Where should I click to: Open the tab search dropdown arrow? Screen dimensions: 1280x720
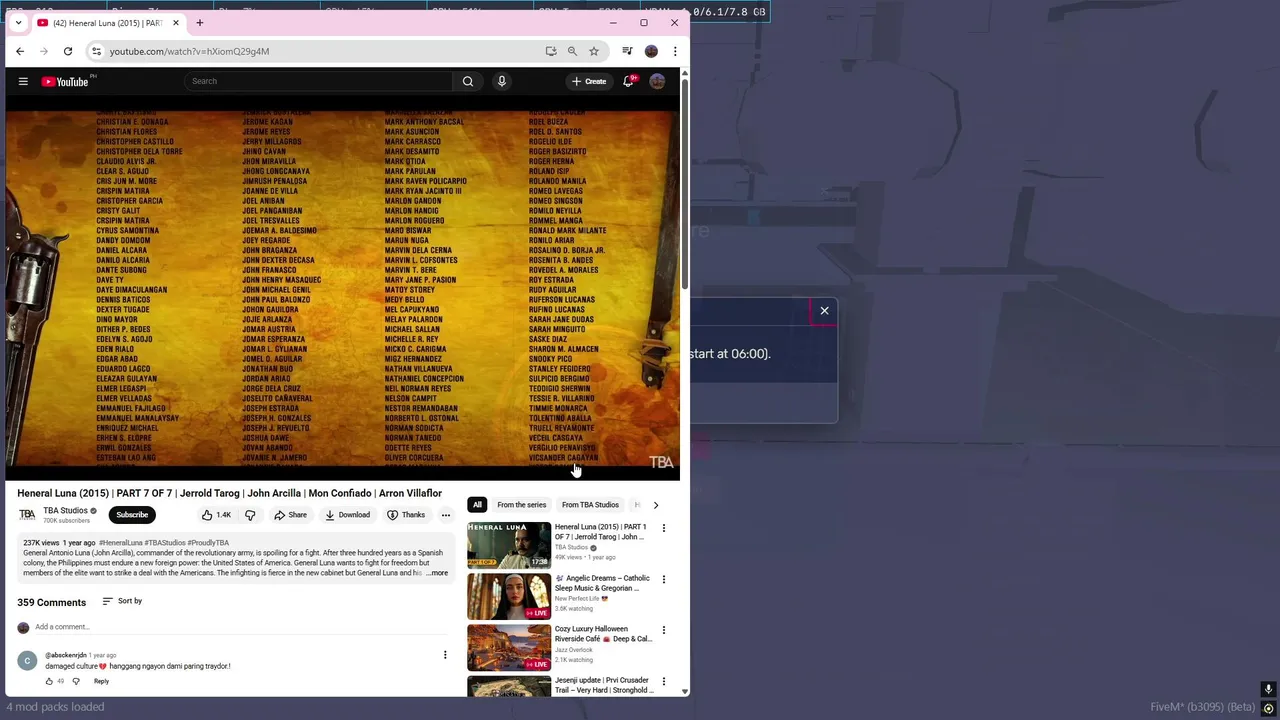tap(18, 22)
